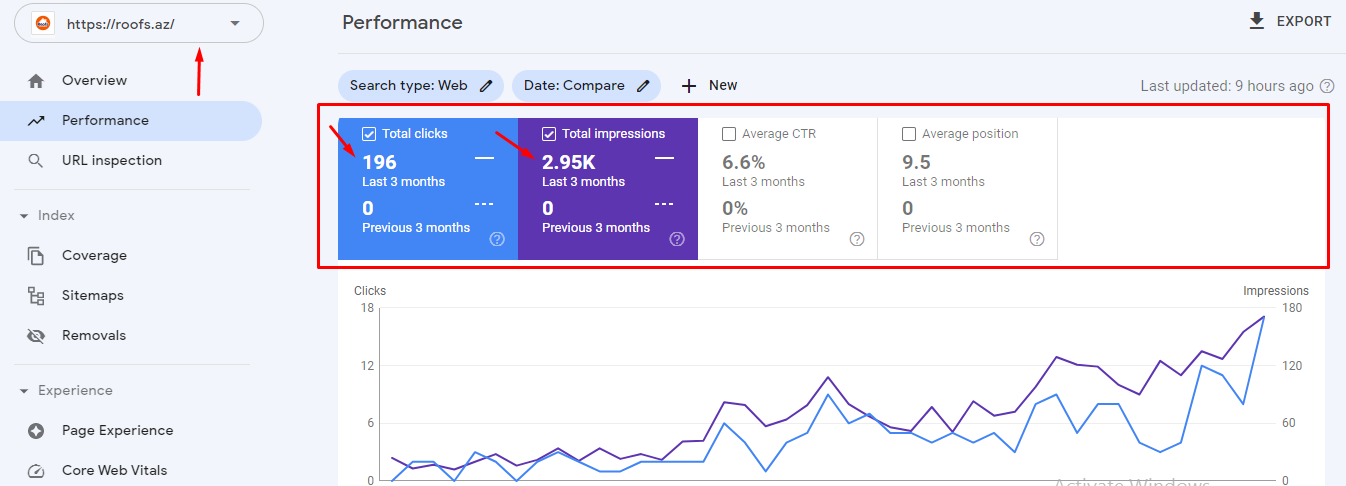This screenshot has height=486, width=1346.
Task: Click the pencil icon on Search type filter
Action: pos(486,86)
